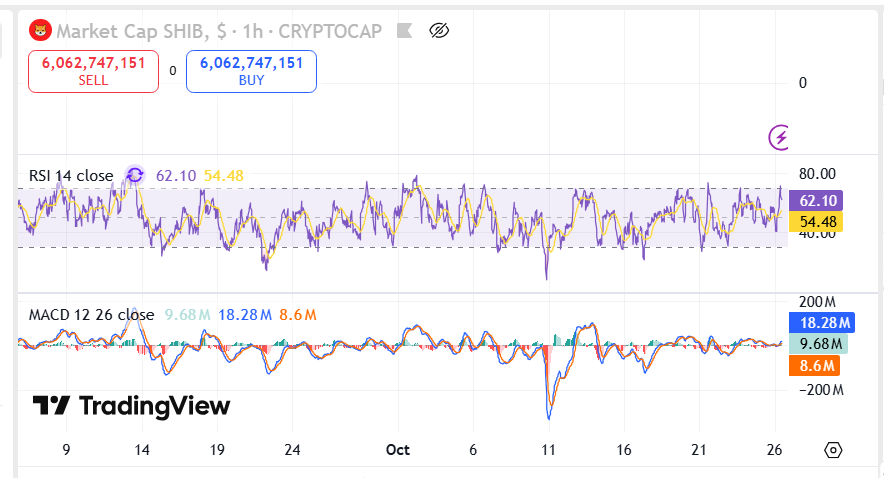Screen dimensions: 884x478
Task: Click the purple 62.10 RSI axis label
Action: [x=817, y=200]
